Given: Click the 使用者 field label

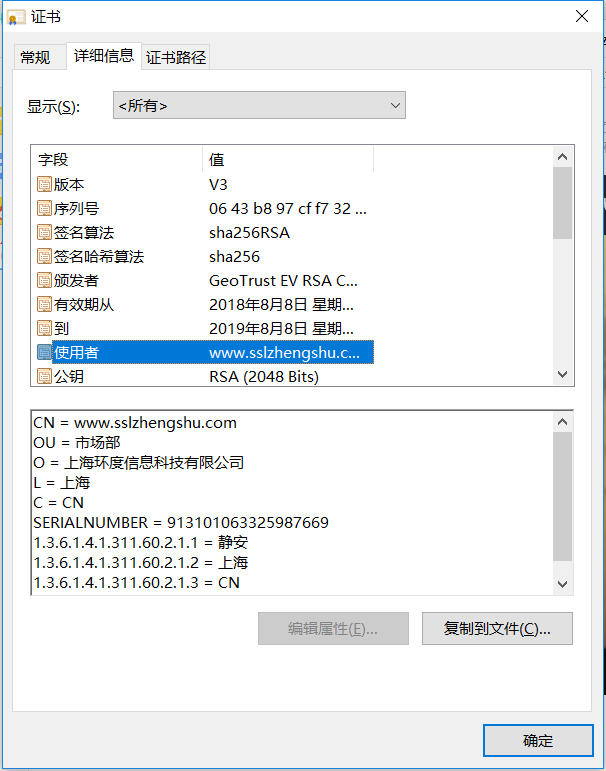Looking at the screenshot, I should 76,353.
